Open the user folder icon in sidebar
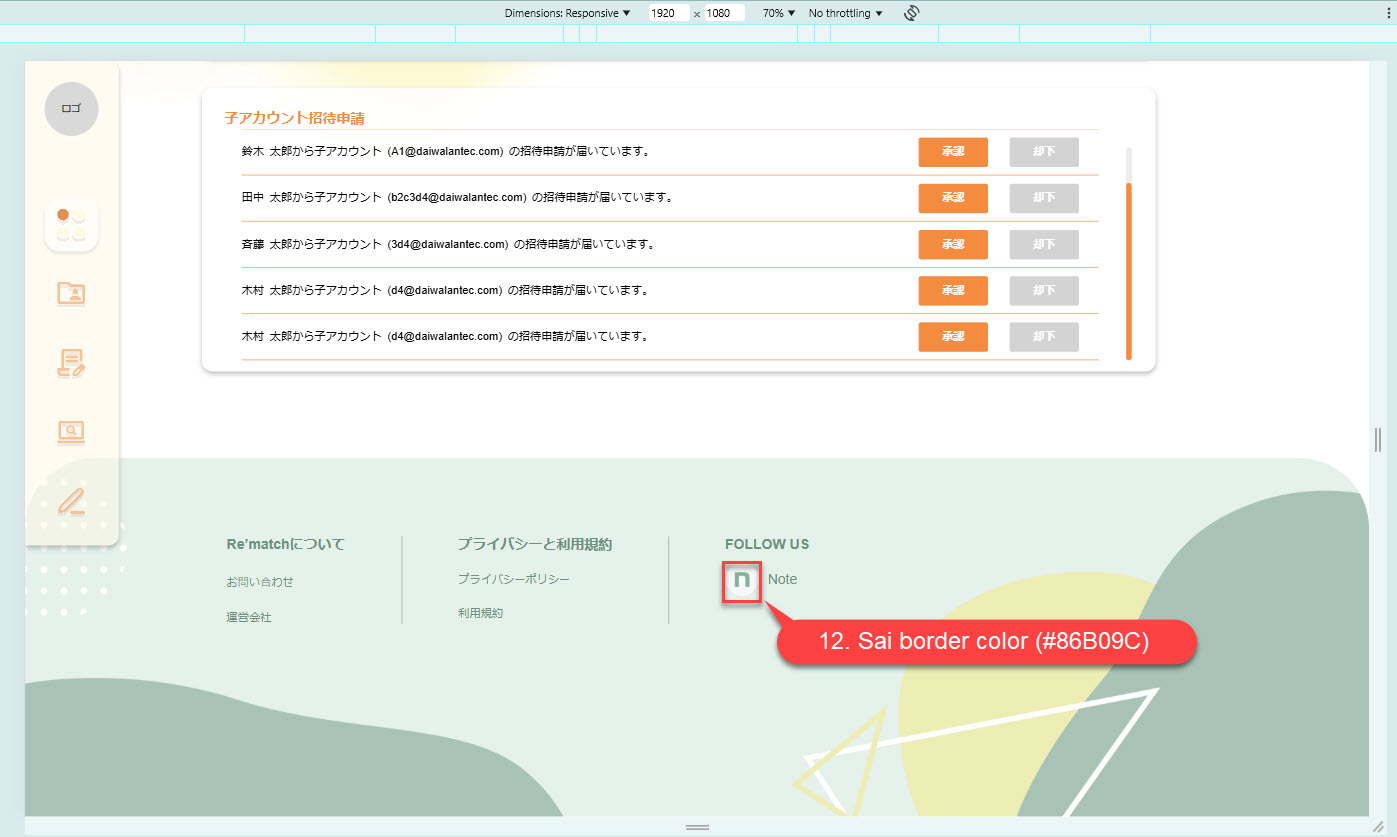Image resolution: width=1397 pixels, height=837 pixels. point(71,293)
